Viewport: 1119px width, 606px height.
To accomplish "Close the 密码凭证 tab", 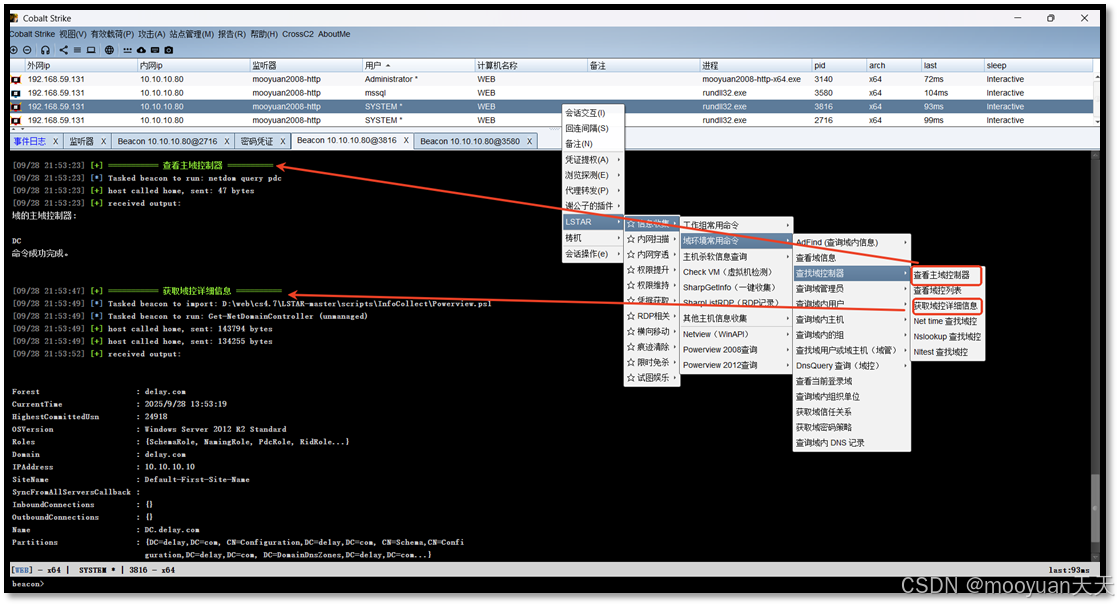I will (283, 141).
